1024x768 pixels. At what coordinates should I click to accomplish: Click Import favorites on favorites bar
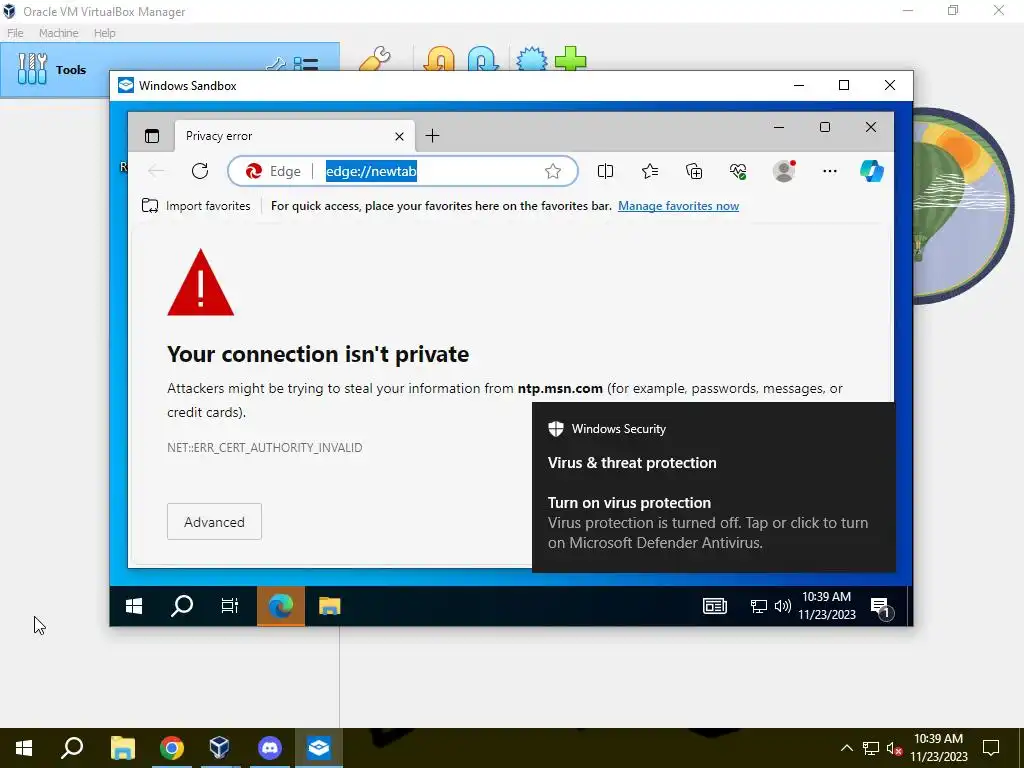[x=196, y=206]
